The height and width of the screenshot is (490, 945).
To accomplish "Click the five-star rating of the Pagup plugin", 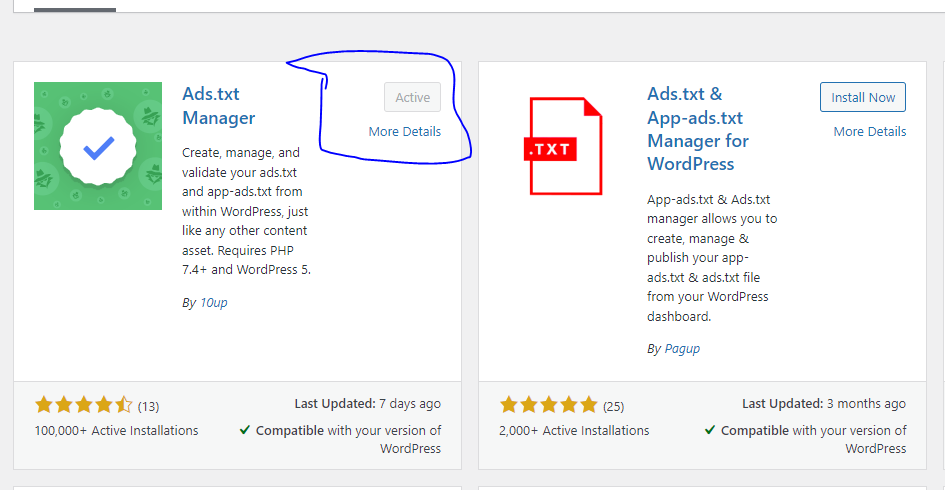I will tap(548, 404).
